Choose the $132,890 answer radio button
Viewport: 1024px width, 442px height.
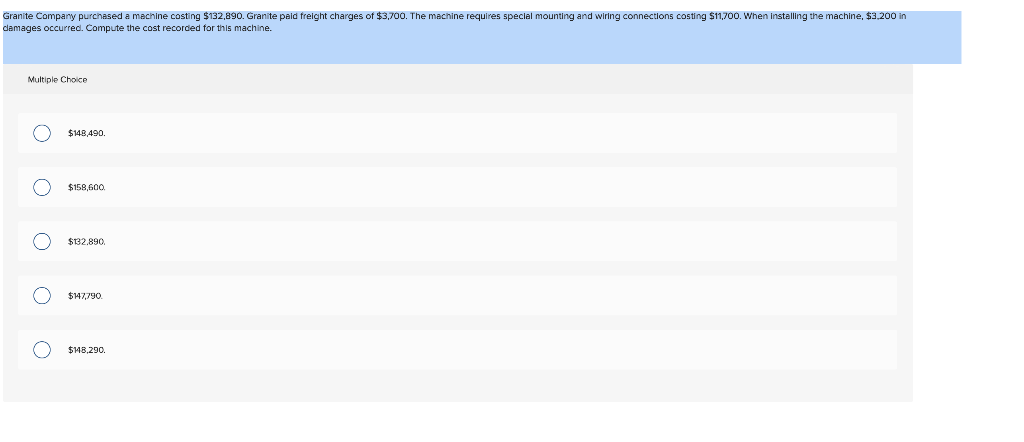(42, 242)
